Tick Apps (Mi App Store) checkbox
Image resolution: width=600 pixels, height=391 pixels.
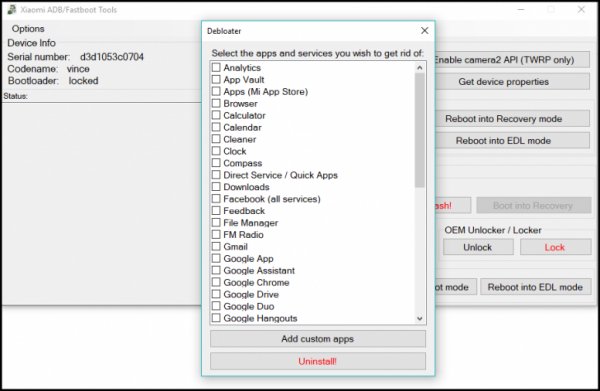216,91
